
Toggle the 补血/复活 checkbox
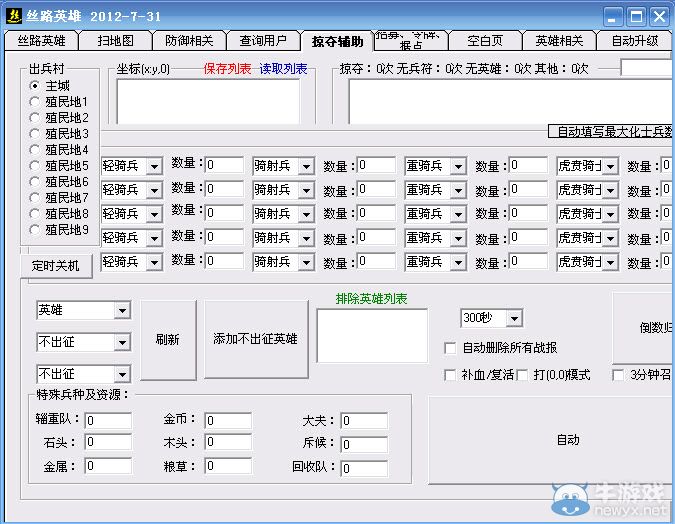pyautogui.click(x=450, y=375)
